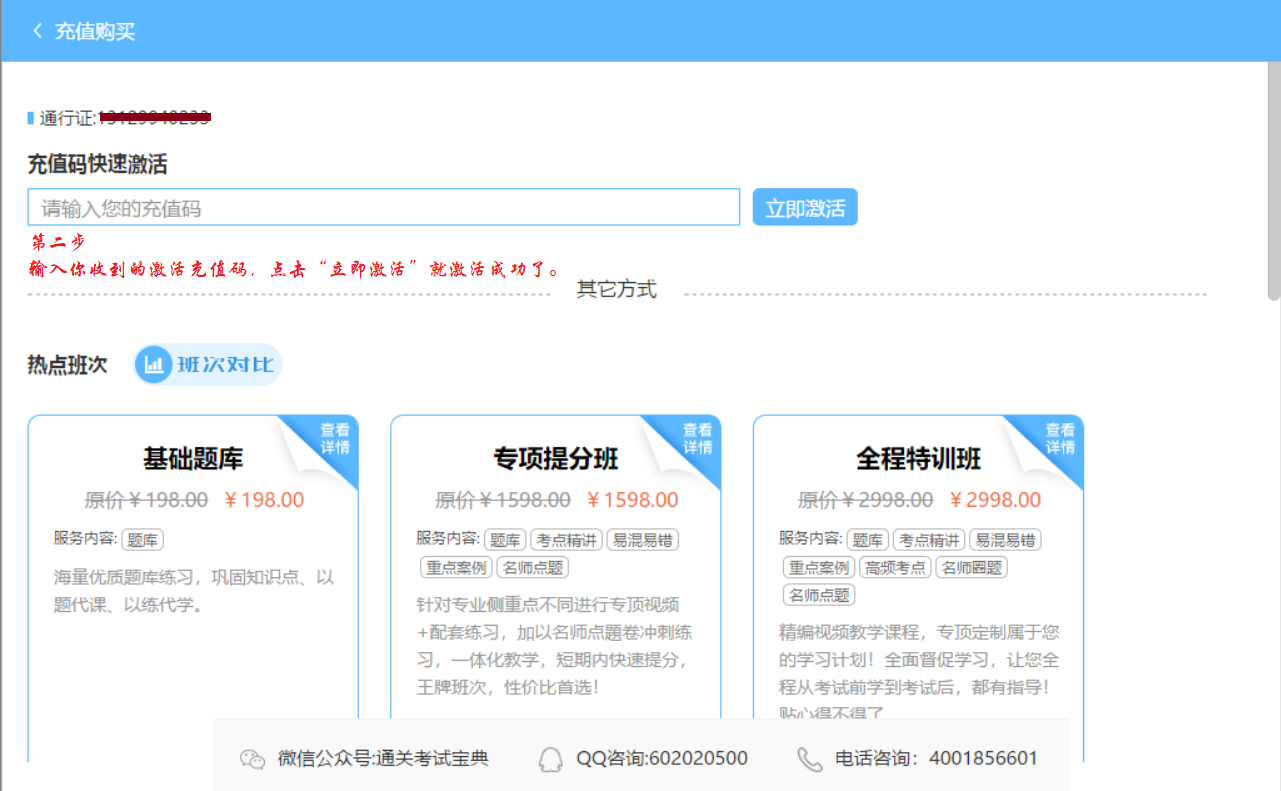Click the 考点精讲 tag in 专项提分班
Screen dimensions: 1281x791
coord(566,540)
